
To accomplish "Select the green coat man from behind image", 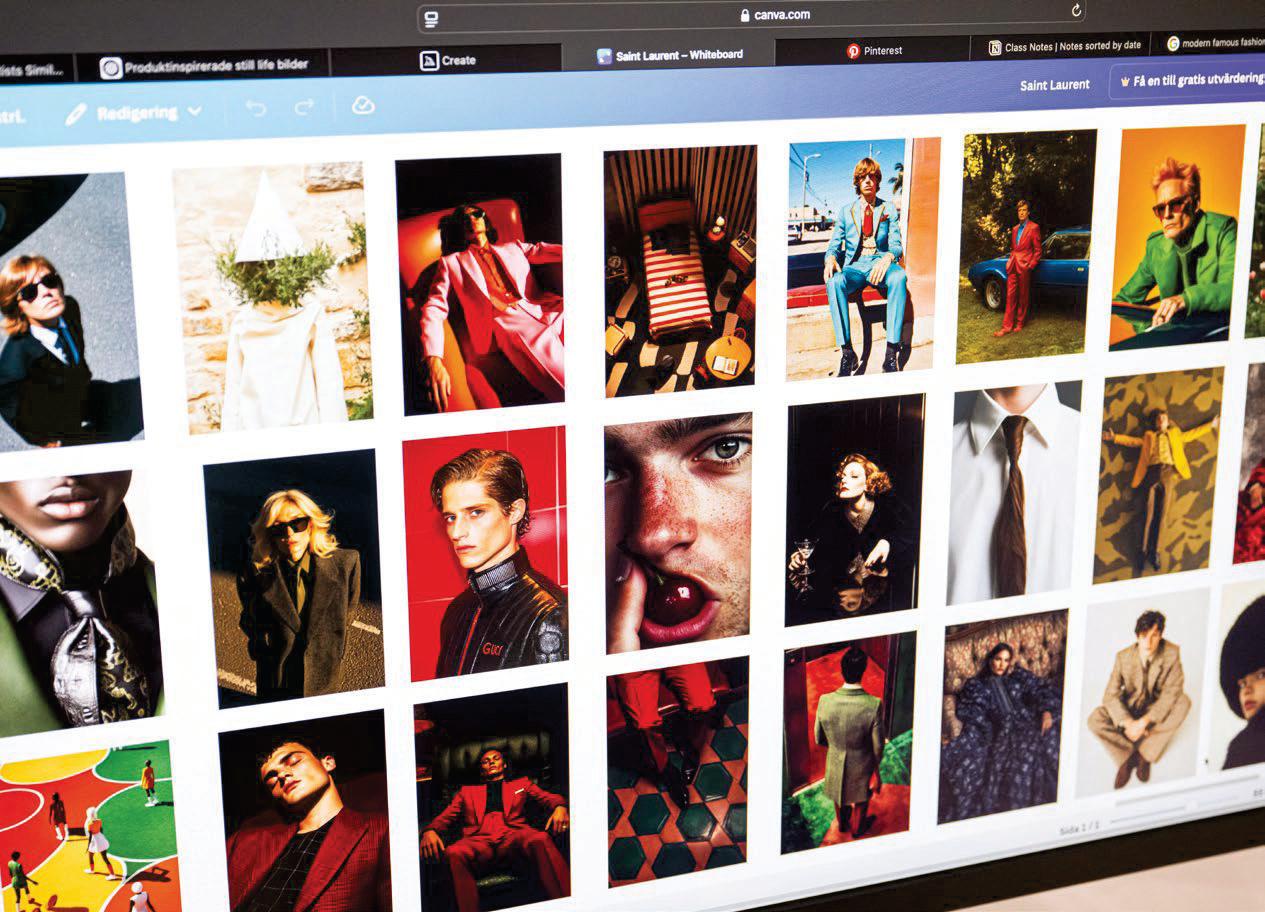I will [x=848, y=741].
